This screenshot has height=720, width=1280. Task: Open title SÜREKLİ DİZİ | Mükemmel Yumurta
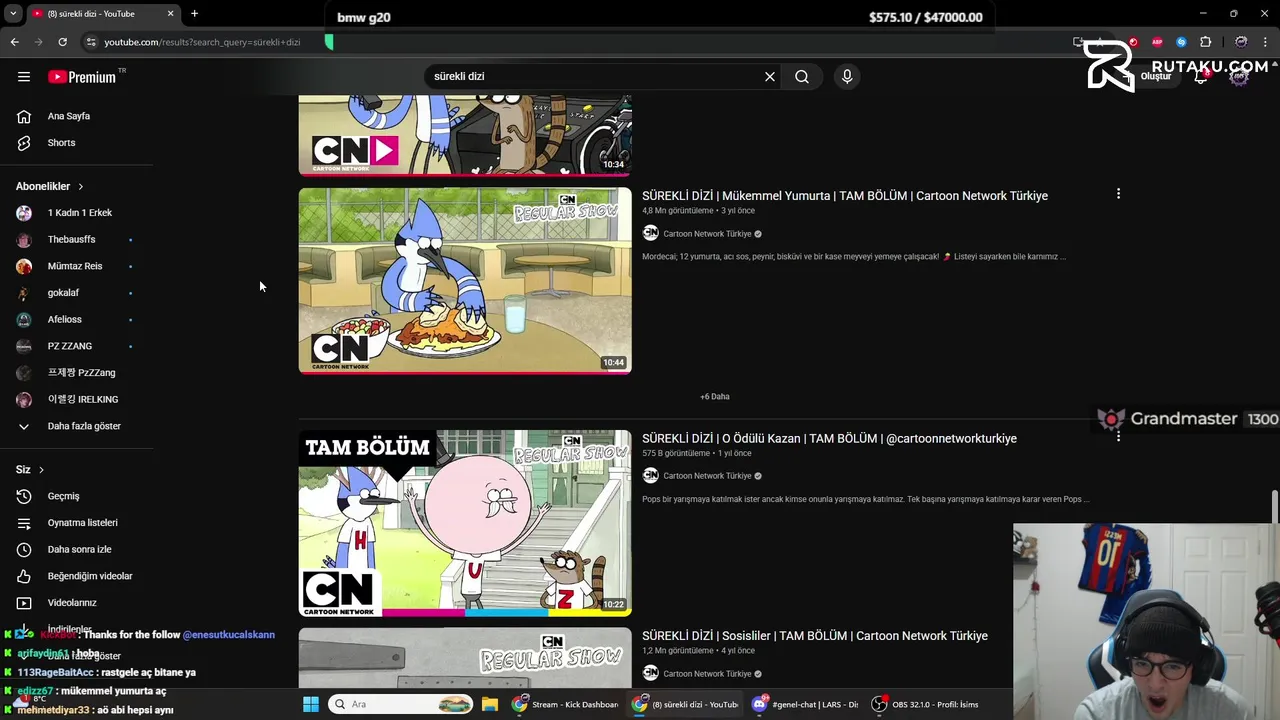845,196
